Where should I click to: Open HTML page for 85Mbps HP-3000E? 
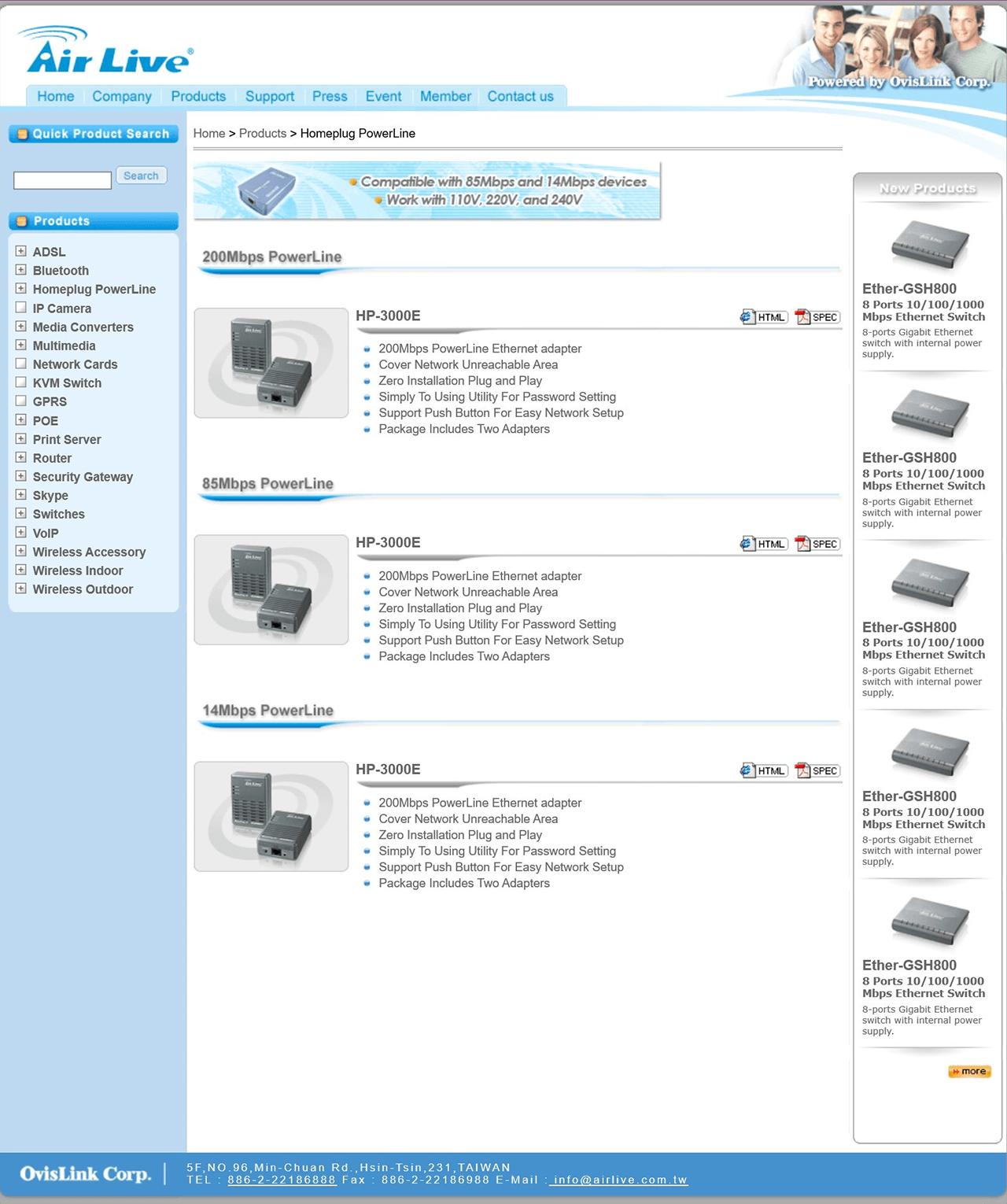click(x=764, y=544)
